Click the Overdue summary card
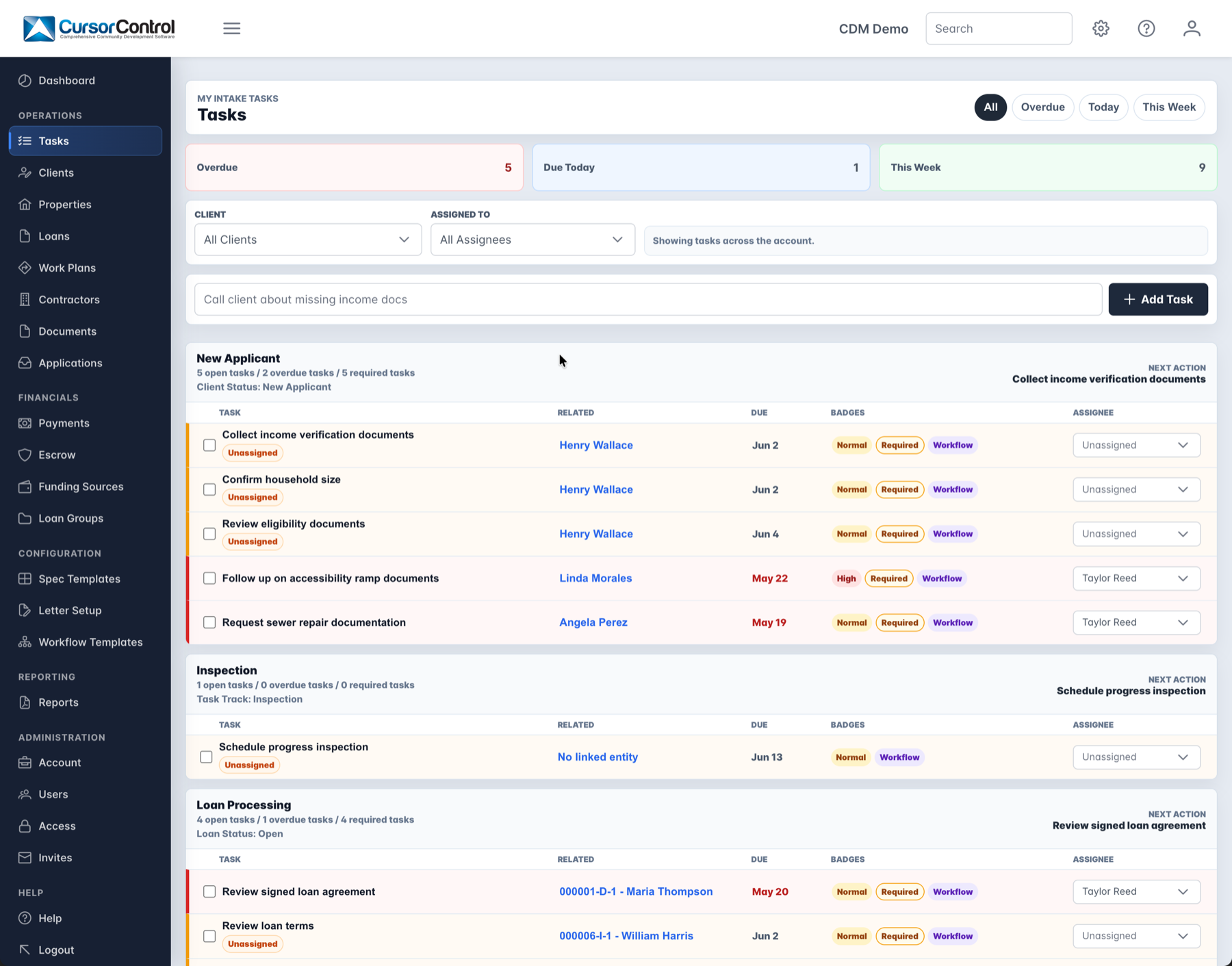The width and height of the screenshot is (1232, 966). pyautogui.click(x=355, y=167)
